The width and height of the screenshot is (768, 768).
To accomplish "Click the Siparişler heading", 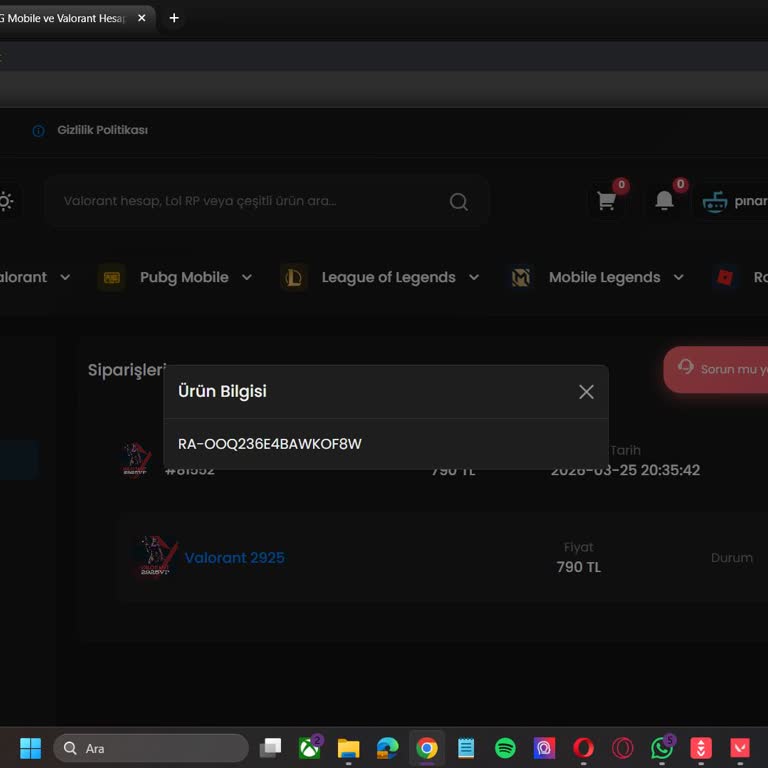I will coord(127,370).
